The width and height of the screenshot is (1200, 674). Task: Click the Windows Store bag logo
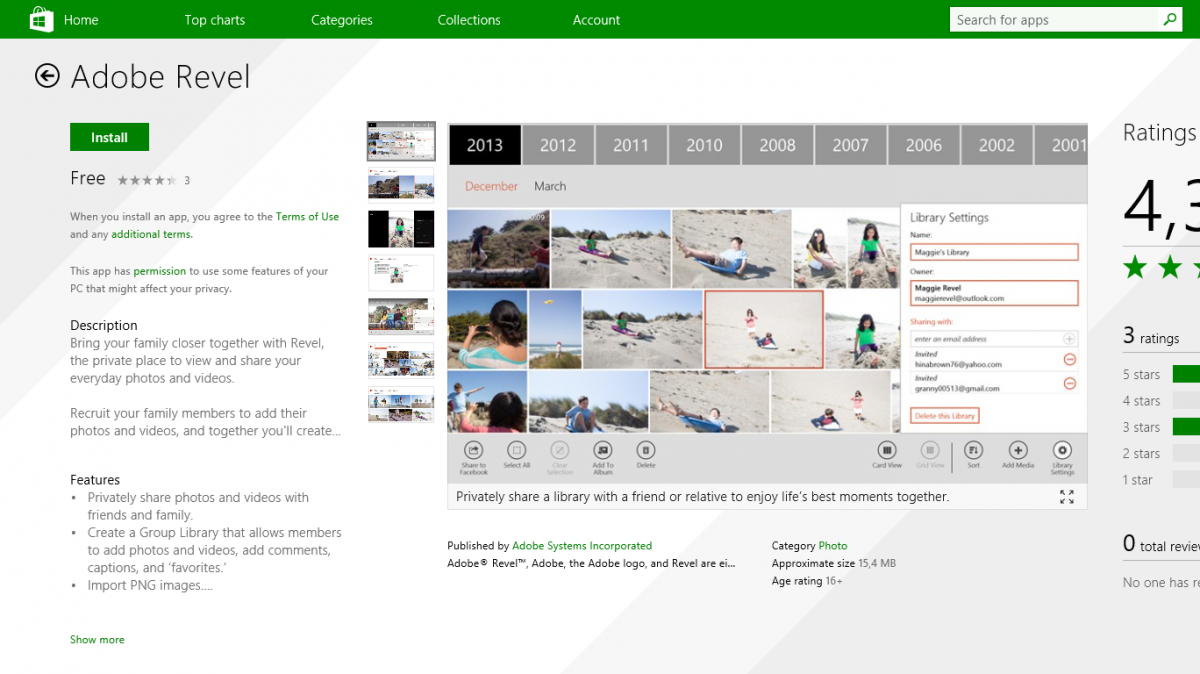[x=41, y=19]
